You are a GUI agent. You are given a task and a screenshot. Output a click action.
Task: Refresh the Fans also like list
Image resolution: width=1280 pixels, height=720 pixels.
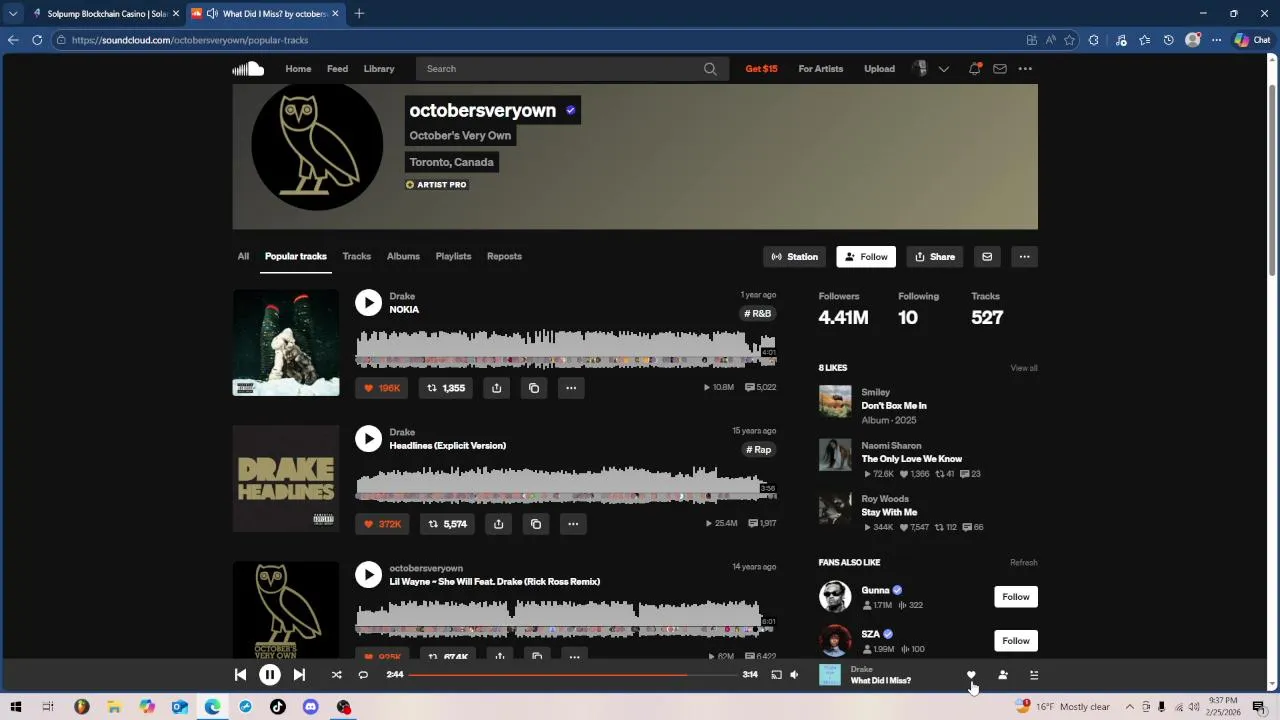(x=1024, y=563)
